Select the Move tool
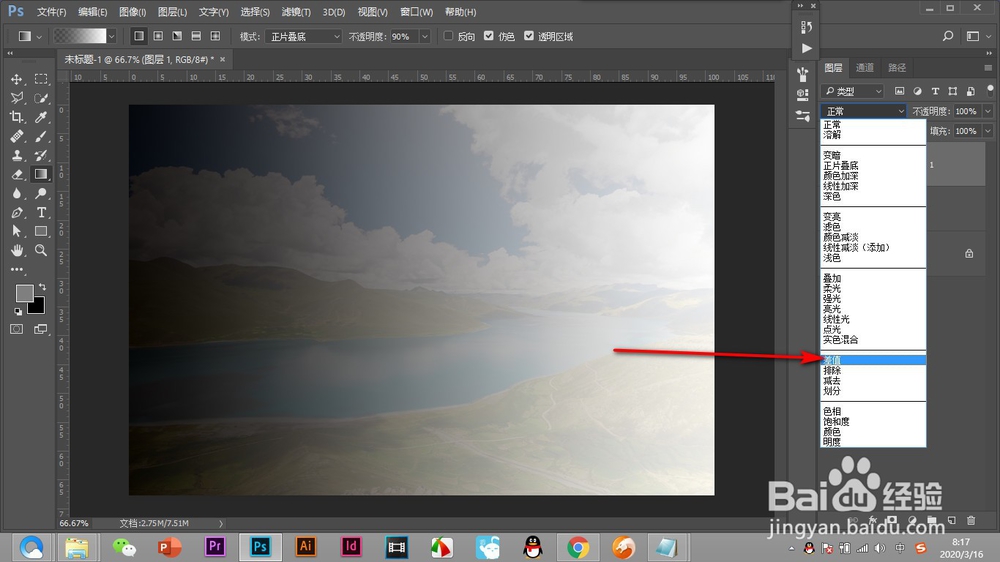 pyautogui.click(x=17, y=79)
